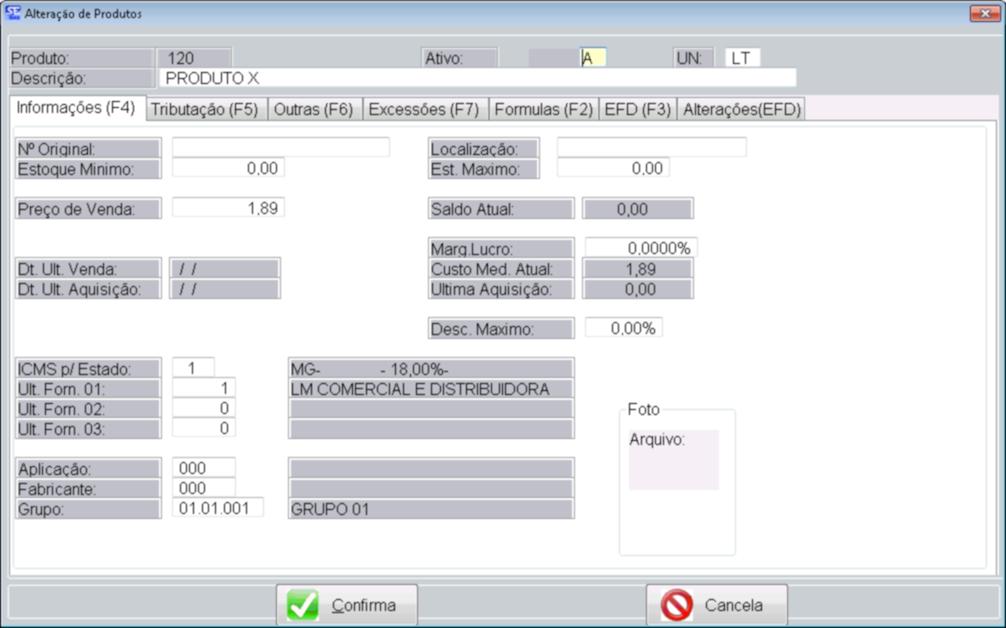
Task: Open the Outras (F6) tab
Action: point(313,110)
